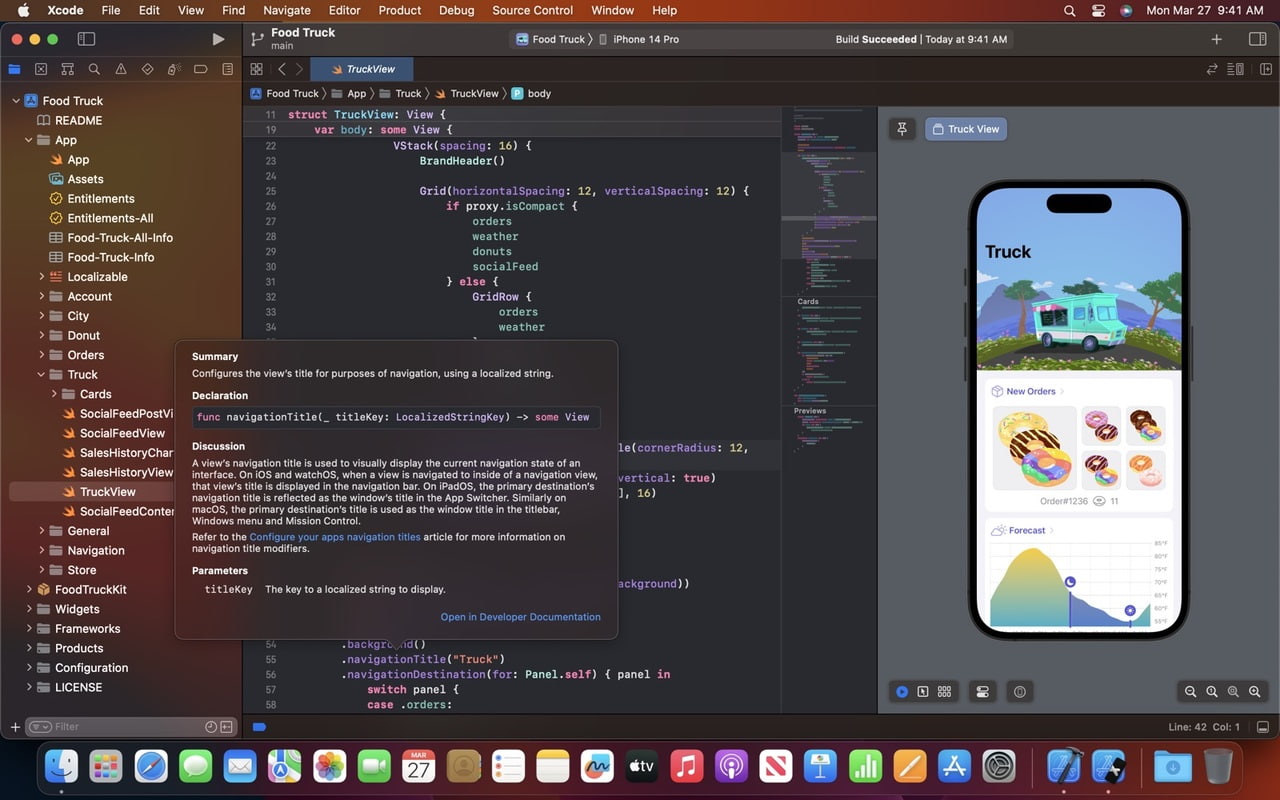
Task: Click the device settings icon below the preview
Action: (x=982, y=691)
